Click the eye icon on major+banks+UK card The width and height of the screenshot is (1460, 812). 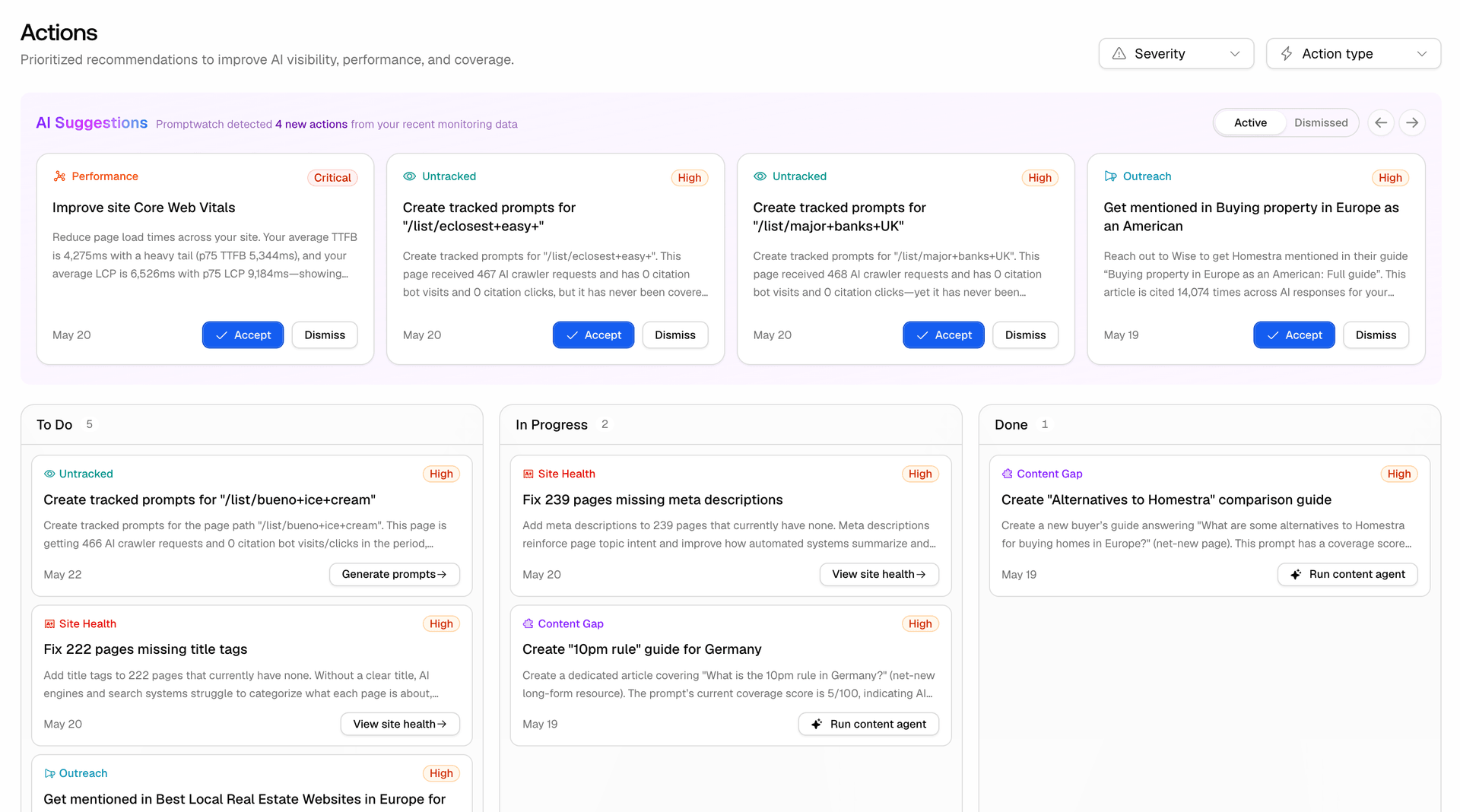(760, 176)
